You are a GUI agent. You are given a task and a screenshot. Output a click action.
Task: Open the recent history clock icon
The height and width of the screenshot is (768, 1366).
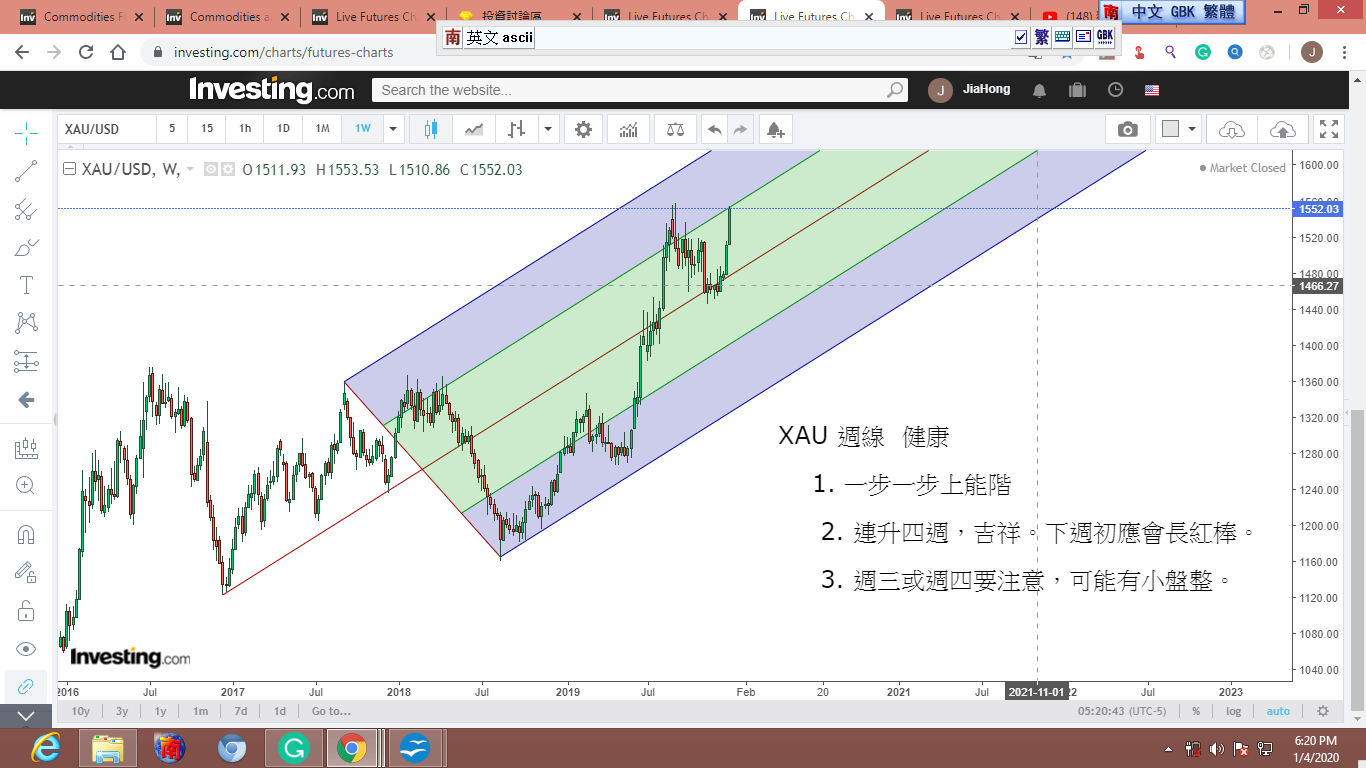[x=1115, y=90]
